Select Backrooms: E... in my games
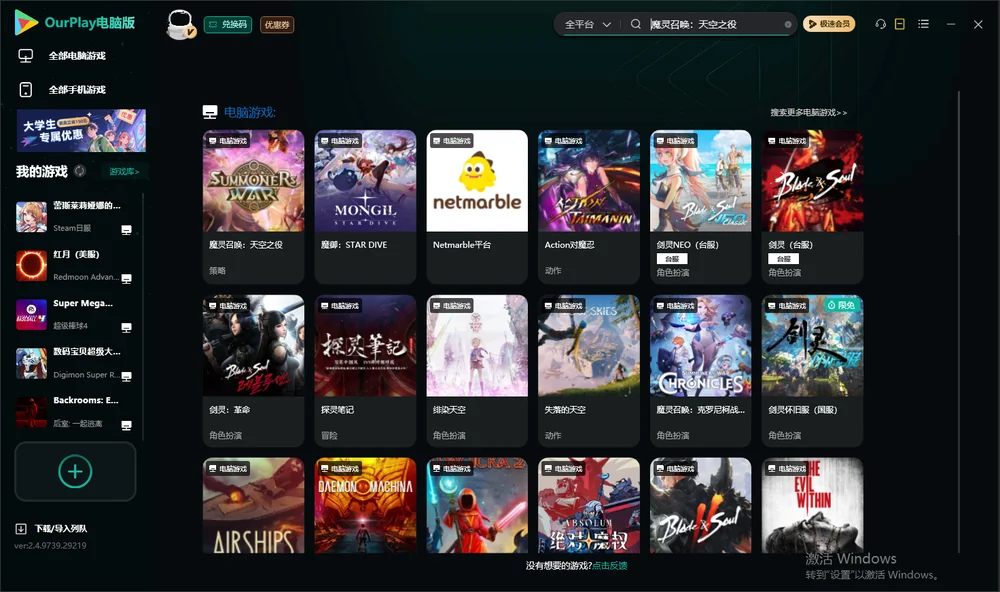The width and height of the screenshot is (1000, 592). 75,412
